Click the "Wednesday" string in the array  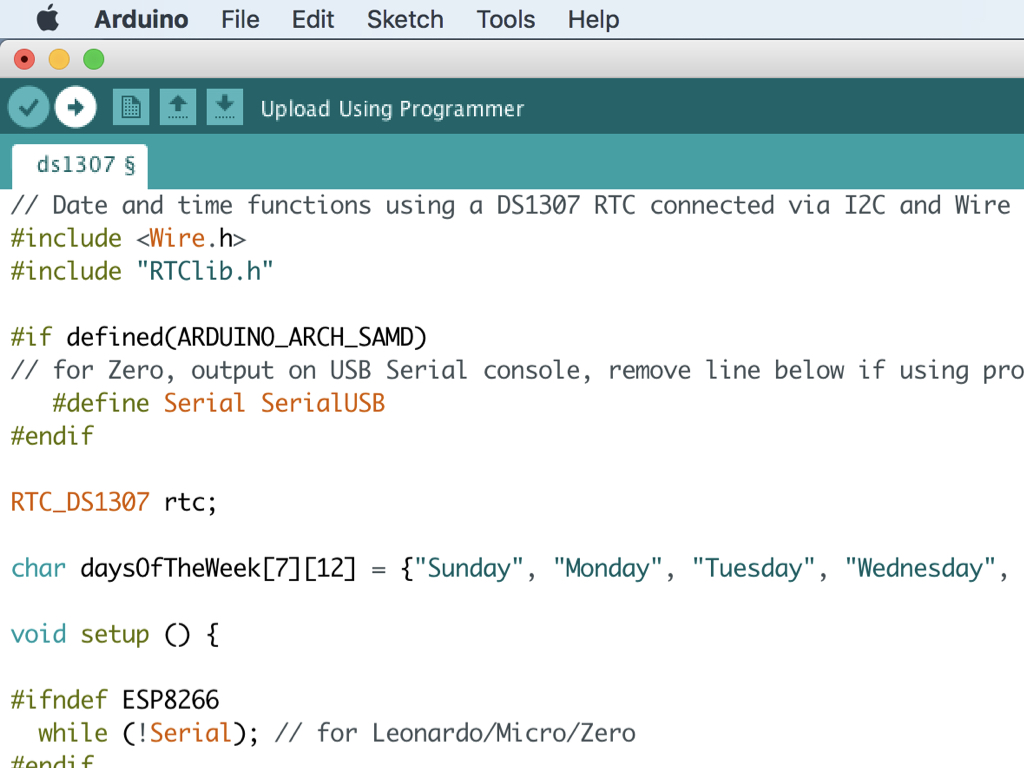(920, 568)
